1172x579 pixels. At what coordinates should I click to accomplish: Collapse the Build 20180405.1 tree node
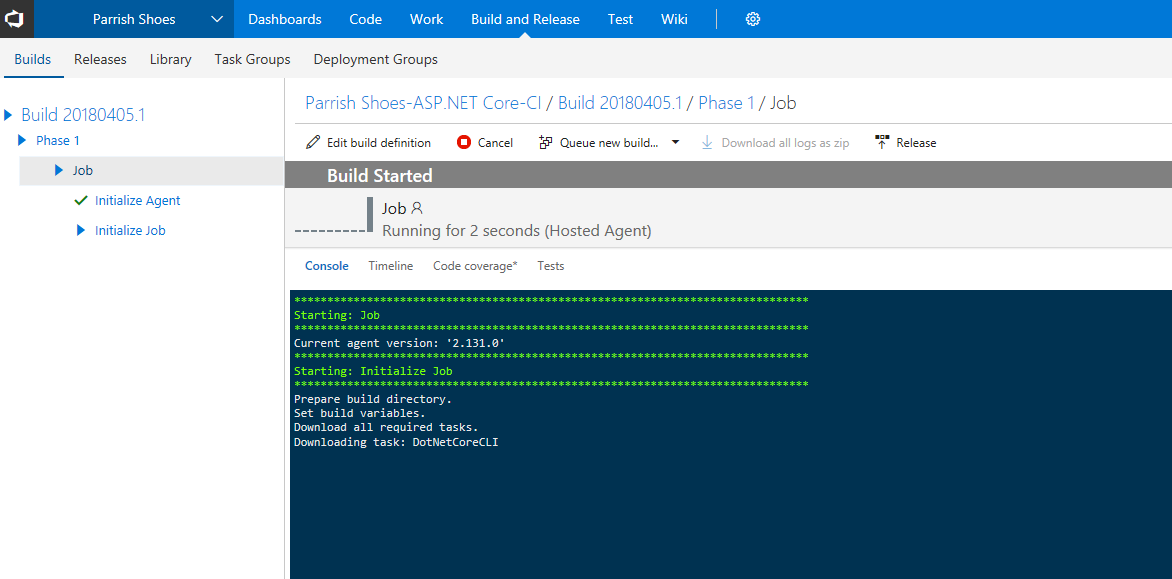[10, 115]
